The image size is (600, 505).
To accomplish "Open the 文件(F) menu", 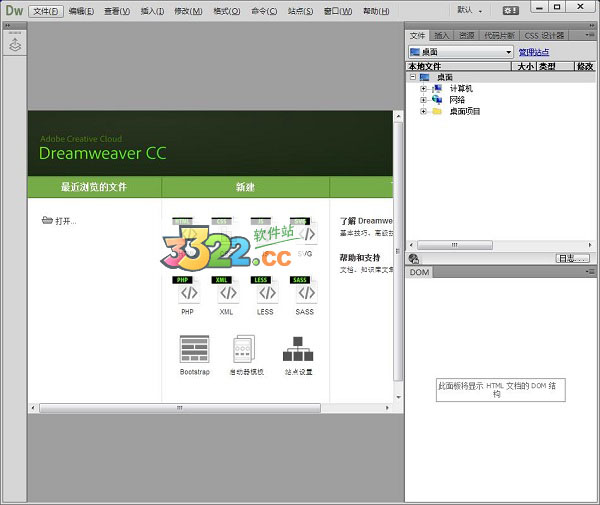I will [46, 11].
